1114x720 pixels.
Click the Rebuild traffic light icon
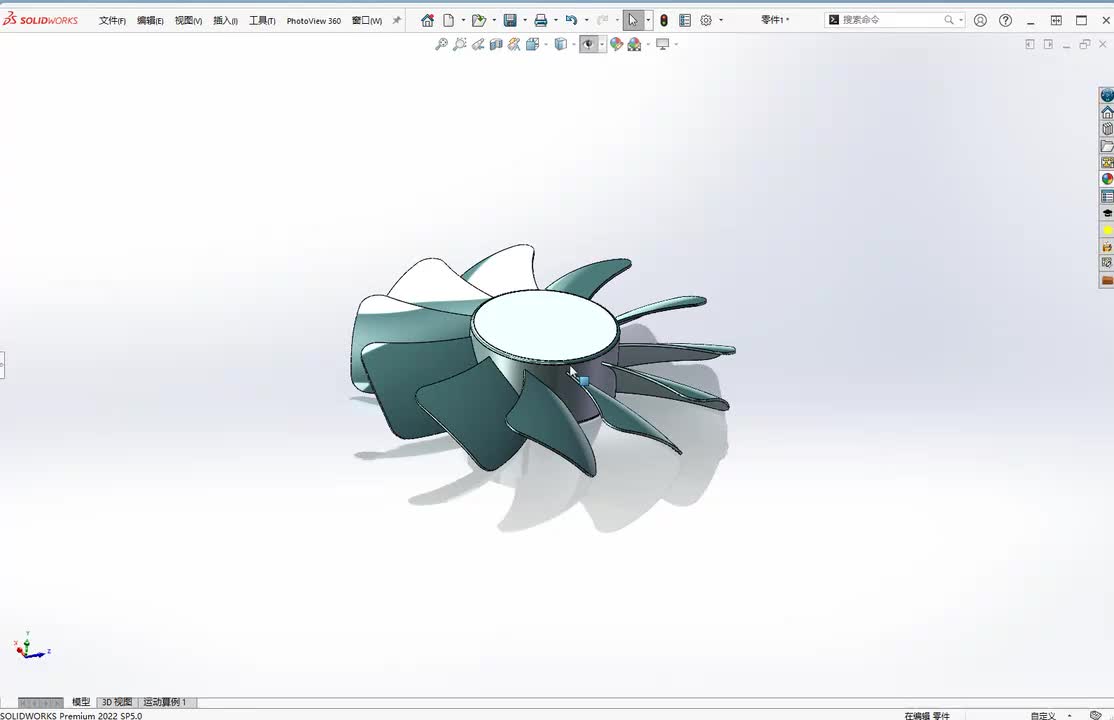[664, 21]
